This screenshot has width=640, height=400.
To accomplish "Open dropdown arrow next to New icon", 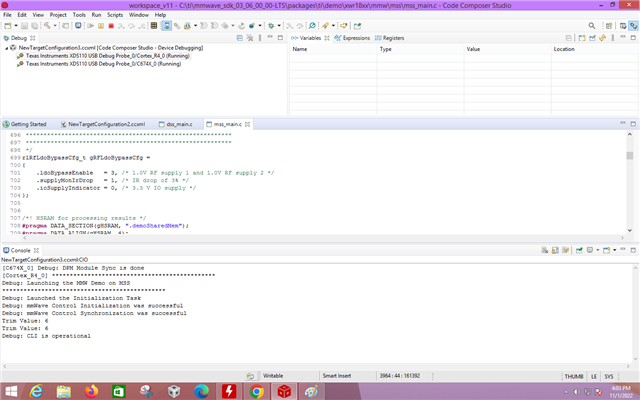I will 16,26.
